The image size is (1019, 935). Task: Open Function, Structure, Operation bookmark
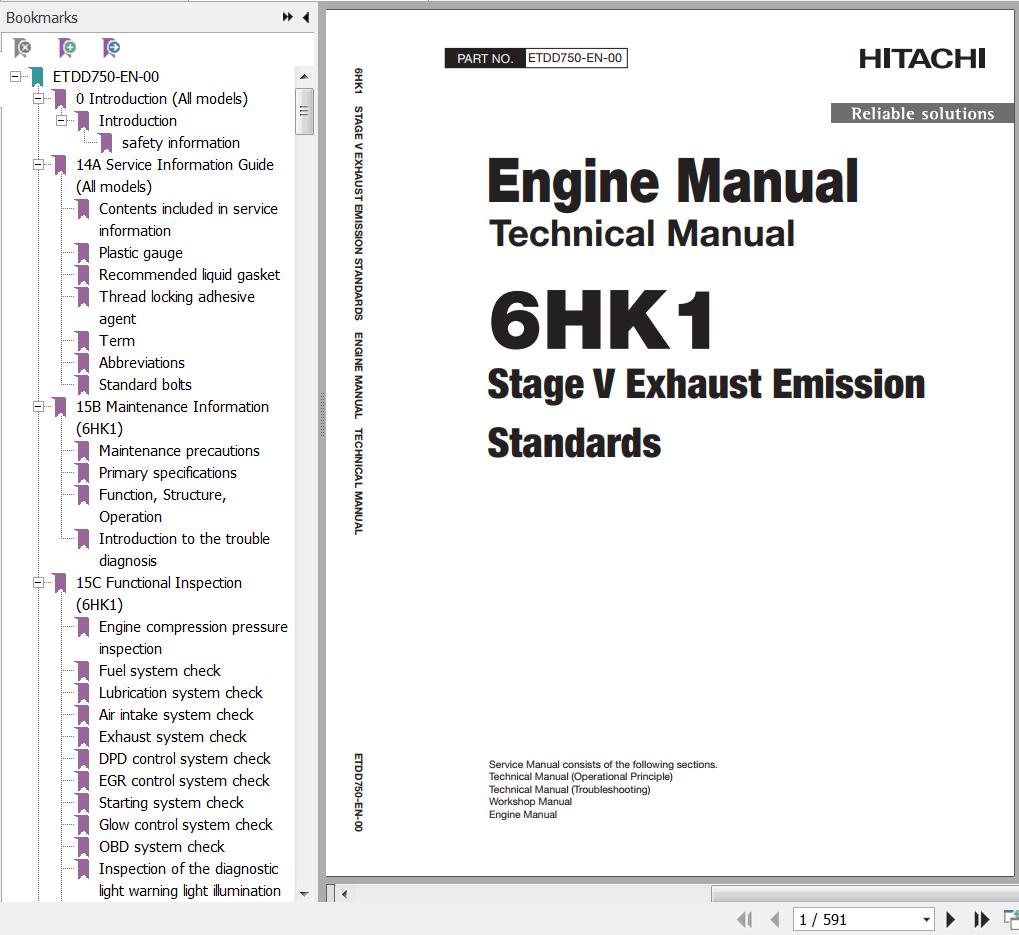tap(162, 506)
